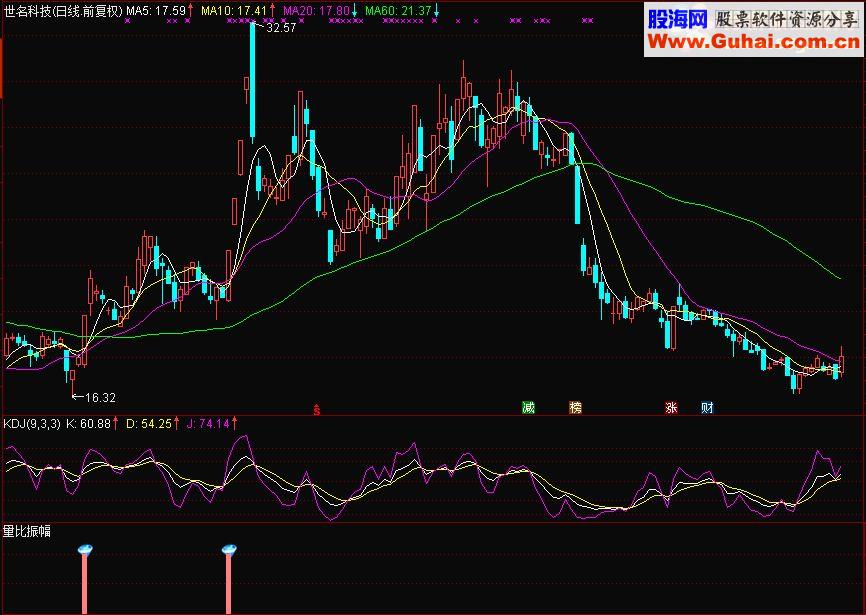Click the 32.57 high price label
The image size is (866, 615).
pos(281,28)
